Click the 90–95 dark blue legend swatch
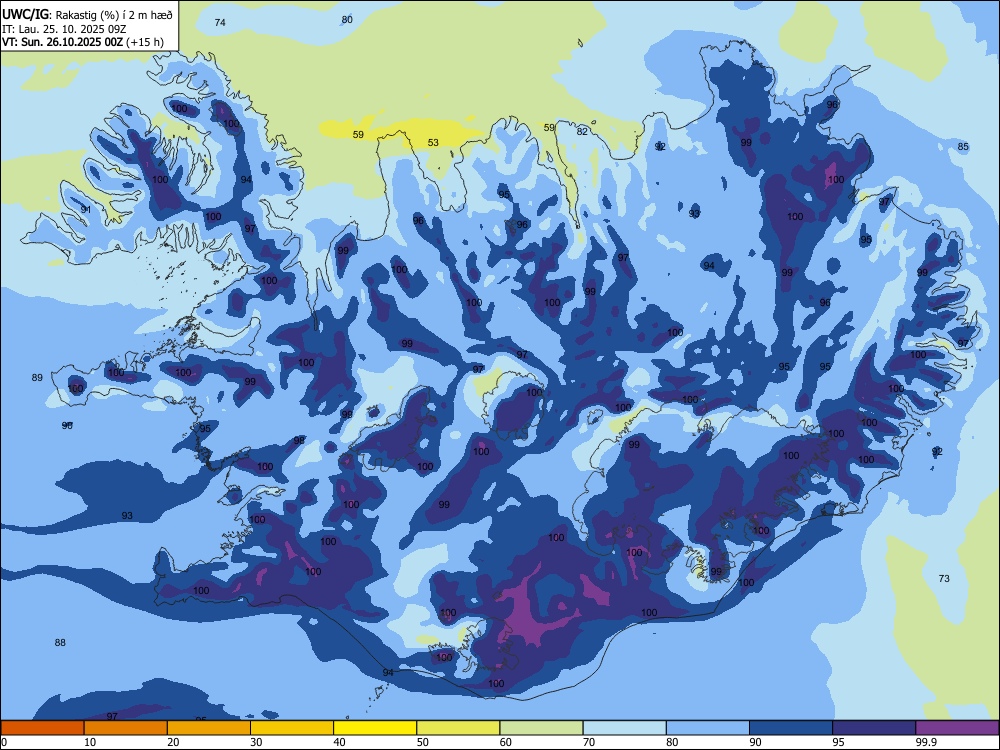Image resolution: width=1000 pixels, height=750 pixels. (x=791, y=728)
